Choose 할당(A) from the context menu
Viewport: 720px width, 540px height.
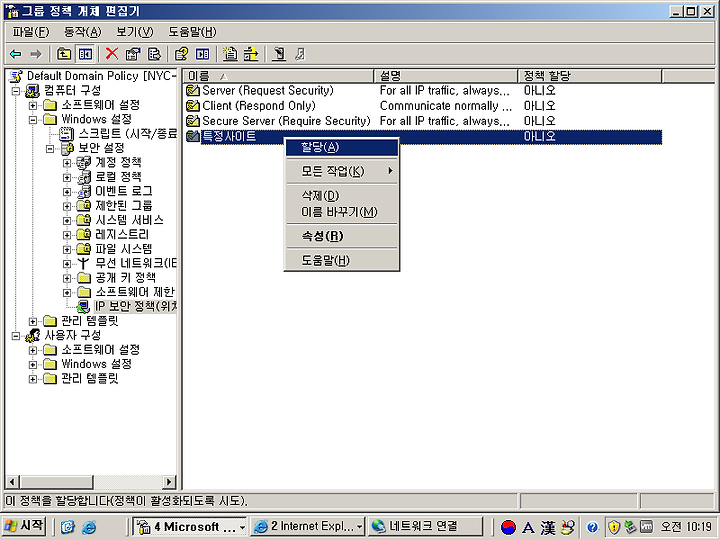pyautogui.click(x=342, y=147)
